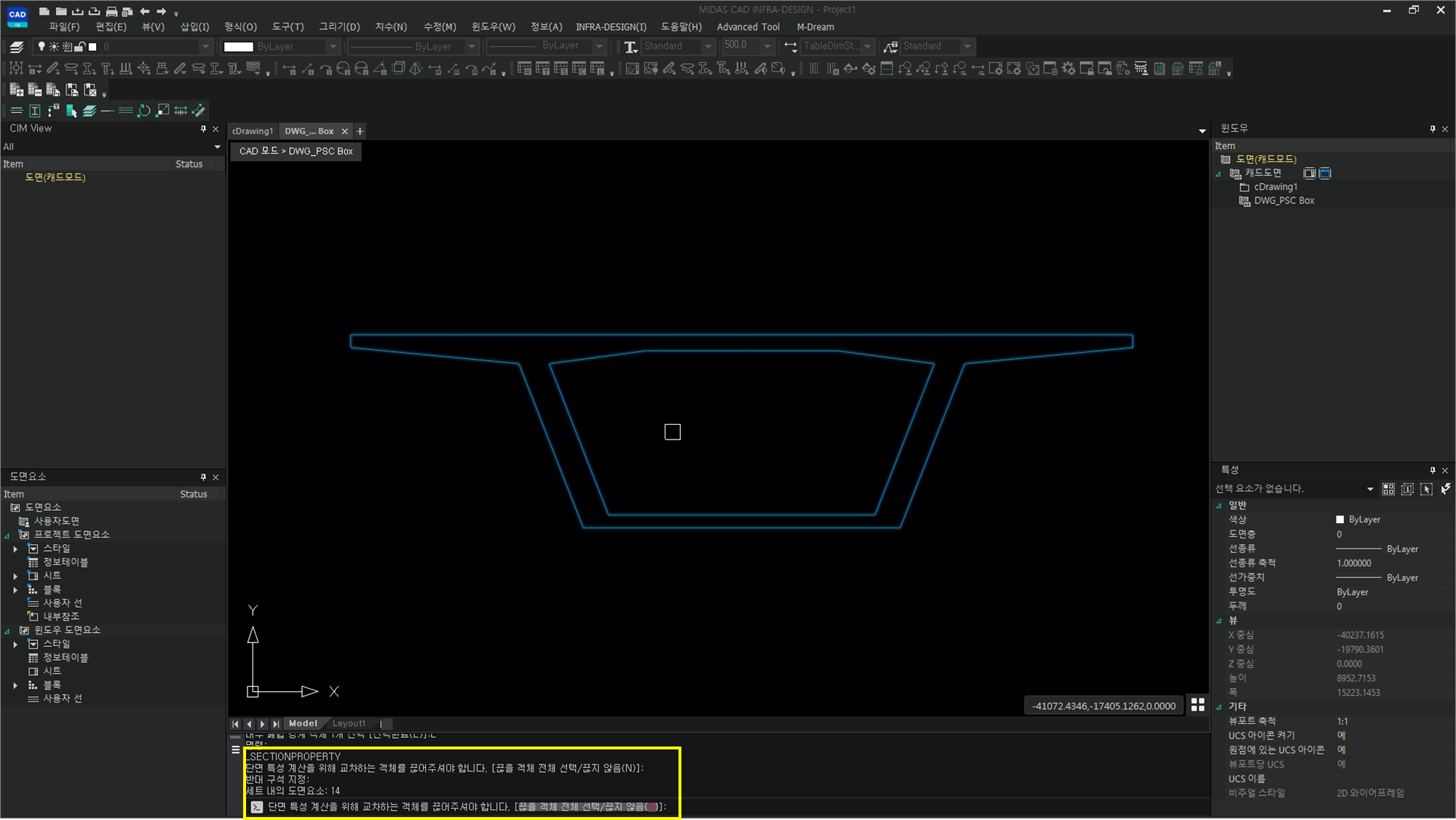Expand the 스타일 node under 프로젝트 도면요소
Image resolution: width=1456 pixels, height=820 pixels.
pos(15,549)
